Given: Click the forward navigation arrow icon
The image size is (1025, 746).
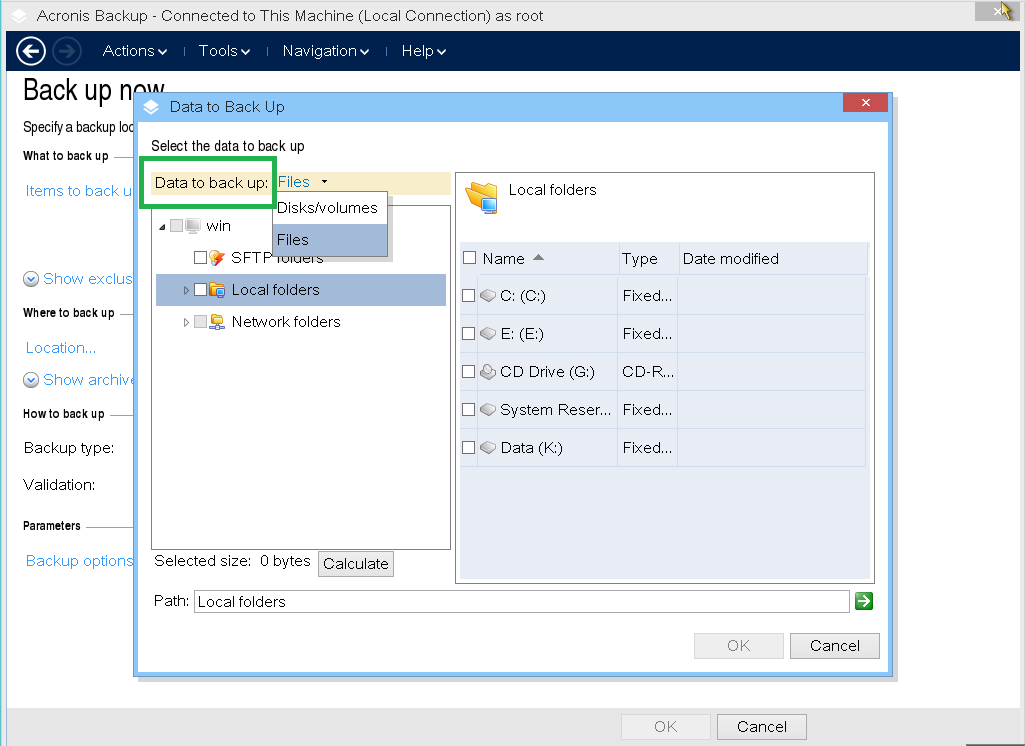Looking at the screenshot, I should (67, 51).
